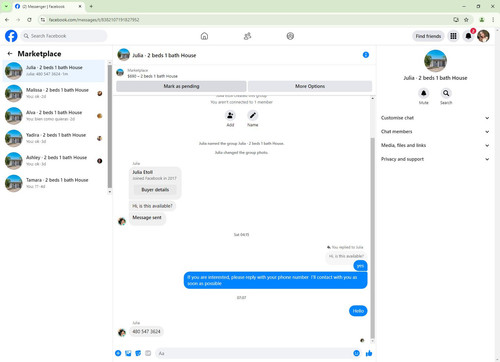This screenshot has height=362, width=500.
Task: Open Chrome profile icon
Action: click(x=482, y=20)
